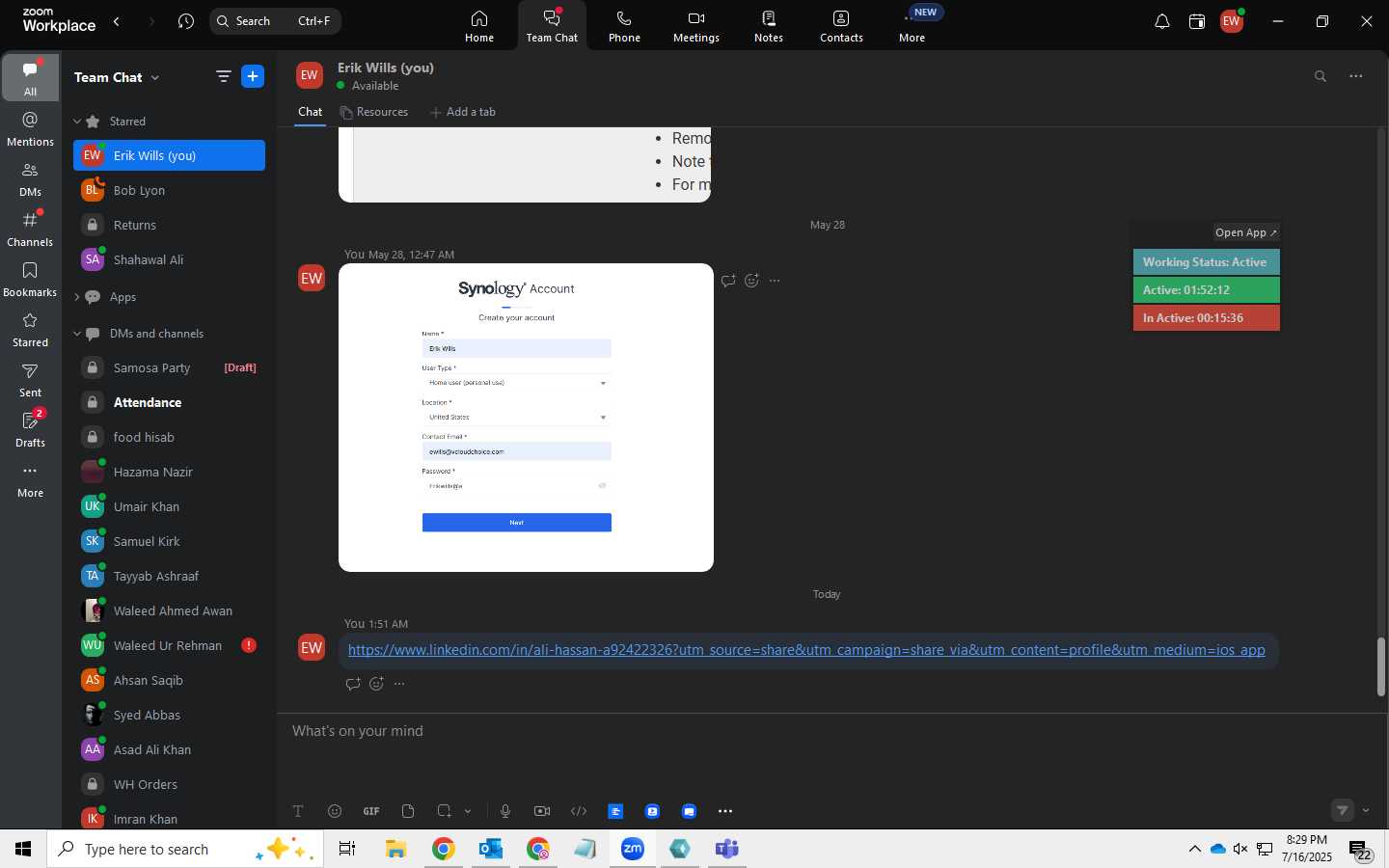This screenshot has width=1389, height=868.
Task: Open send options dropdown arrow
Action: tap(1366, 811)
